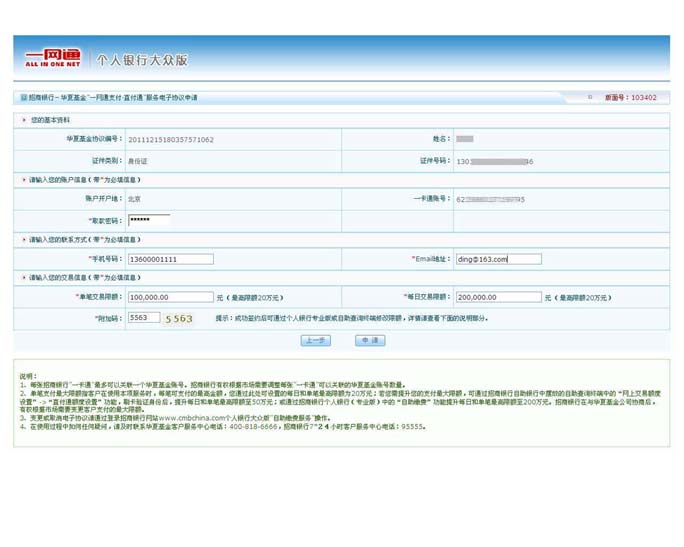Click the 单笔交易限额 field showing 100,000.00
The height and width of the screenshot is (547, 684).
point(171,297)
